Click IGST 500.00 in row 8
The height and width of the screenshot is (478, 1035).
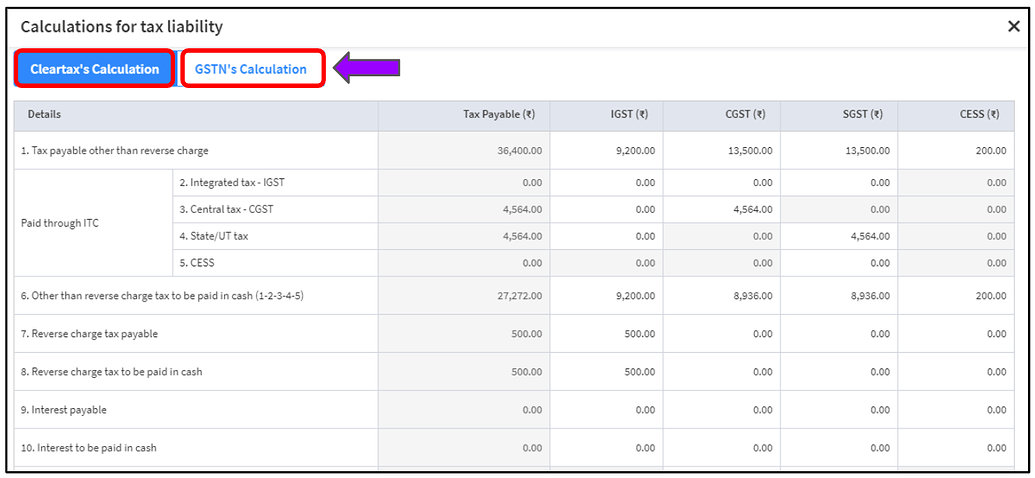(x=640, y=372)
